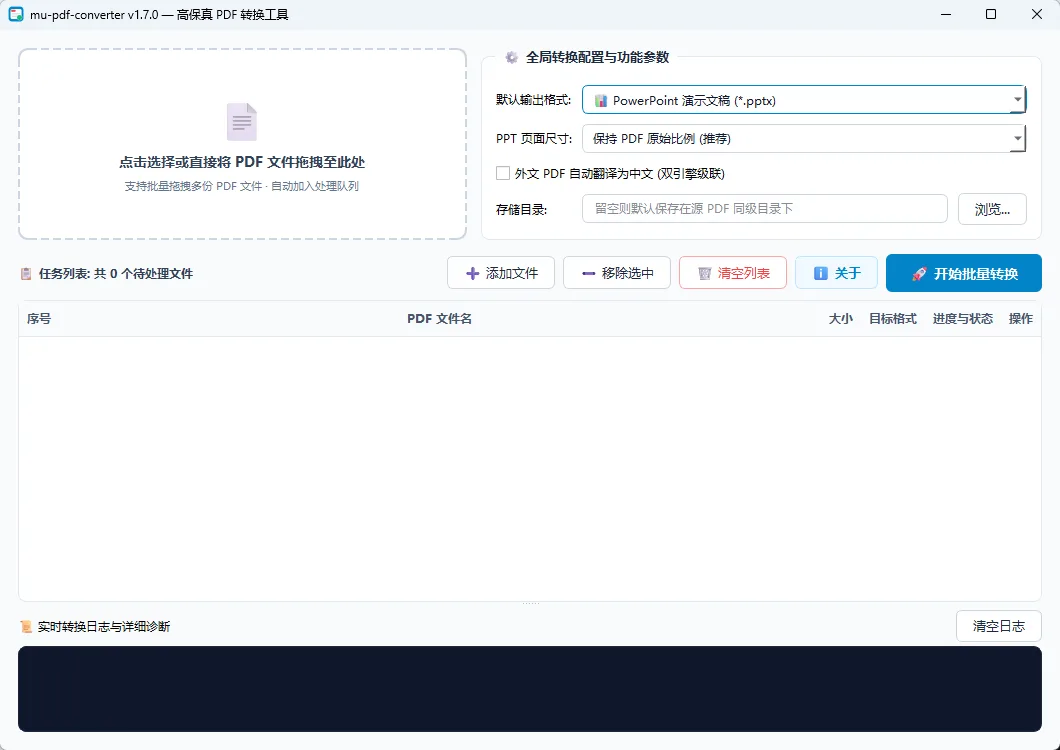The width and height of the screenshot is (1060, 750).
Task: Minimize the mu-pdf-converter window
Action: coord(946,14)
